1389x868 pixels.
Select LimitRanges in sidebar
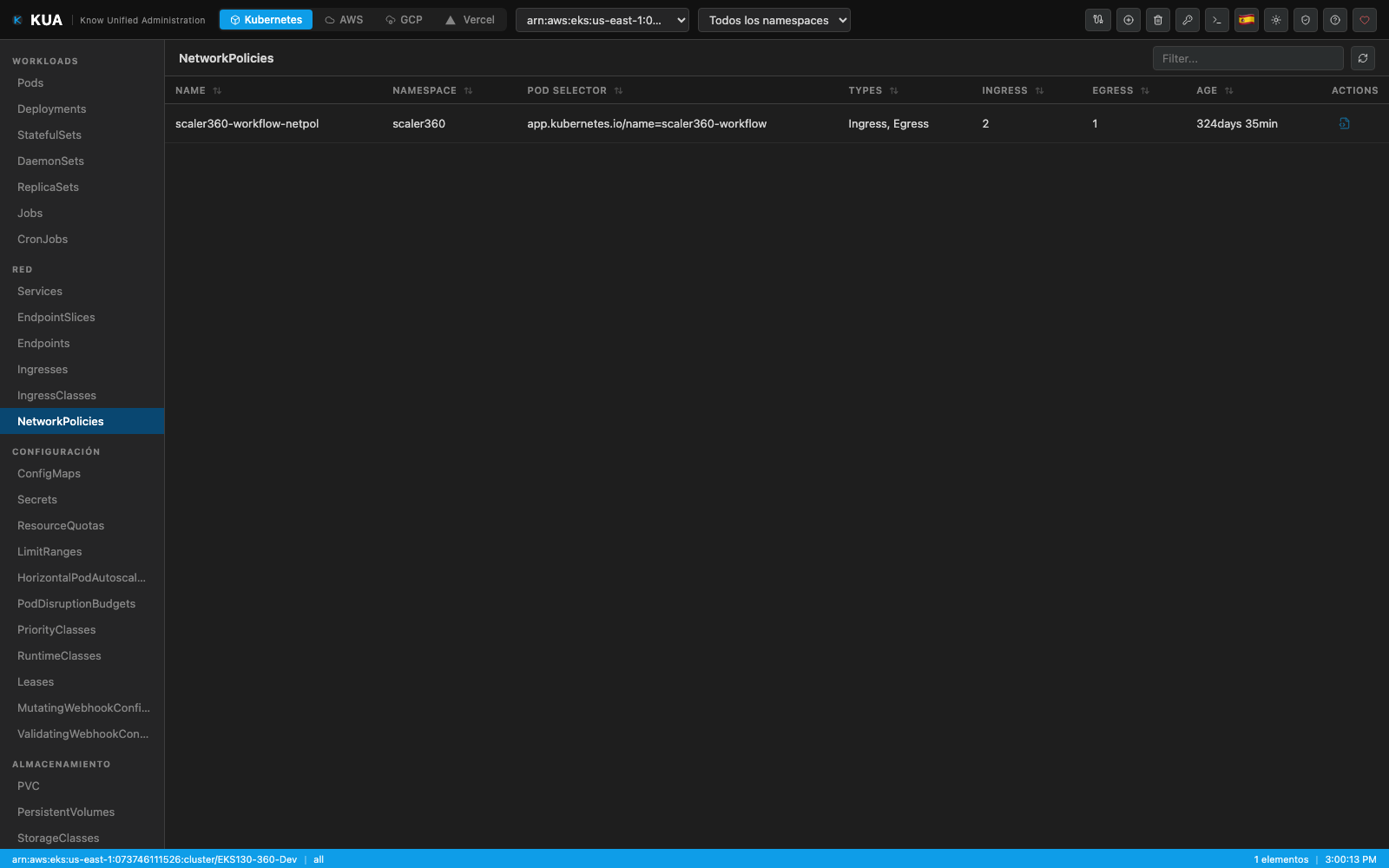click(x=82, y=552)
